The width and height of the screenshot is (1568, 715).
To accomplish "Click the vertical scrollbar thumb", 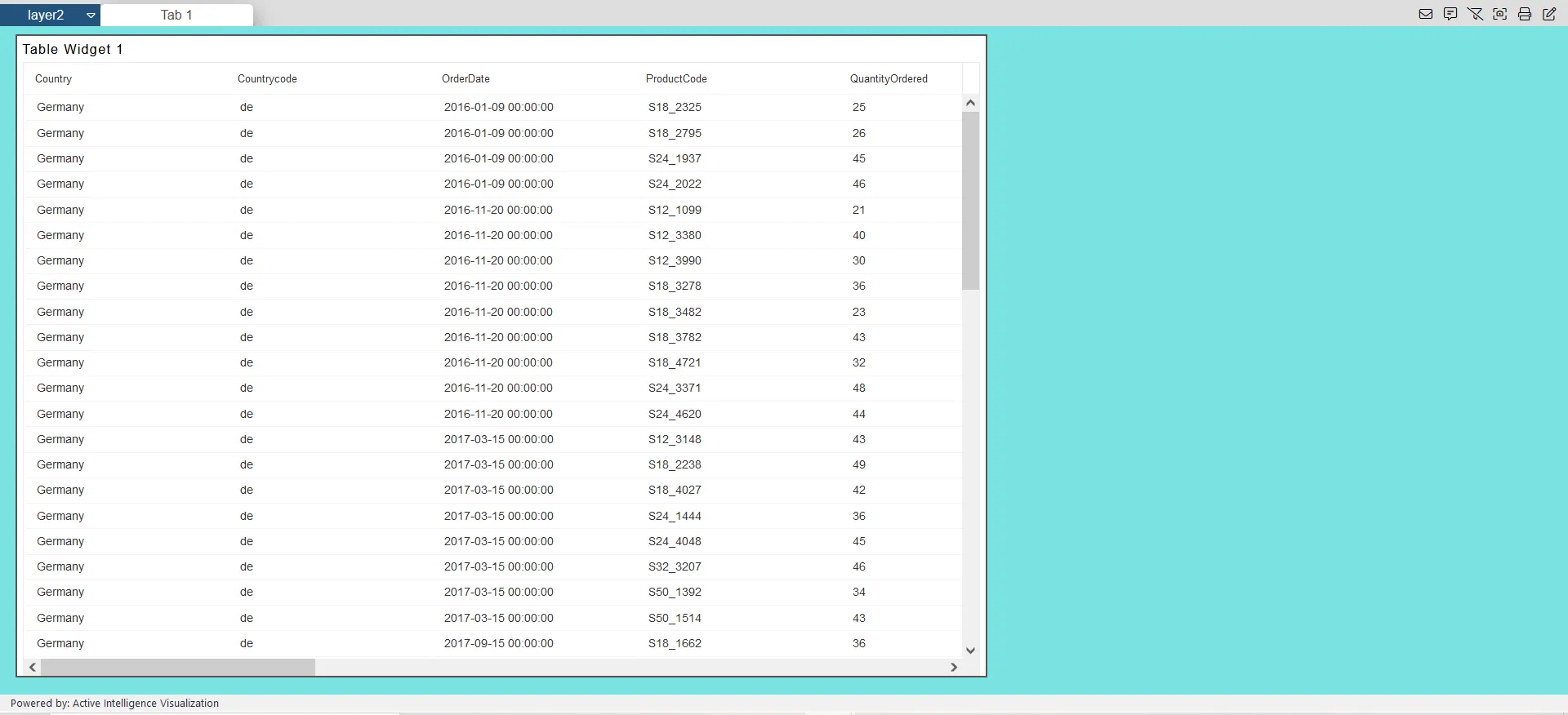I will [970, 200].
